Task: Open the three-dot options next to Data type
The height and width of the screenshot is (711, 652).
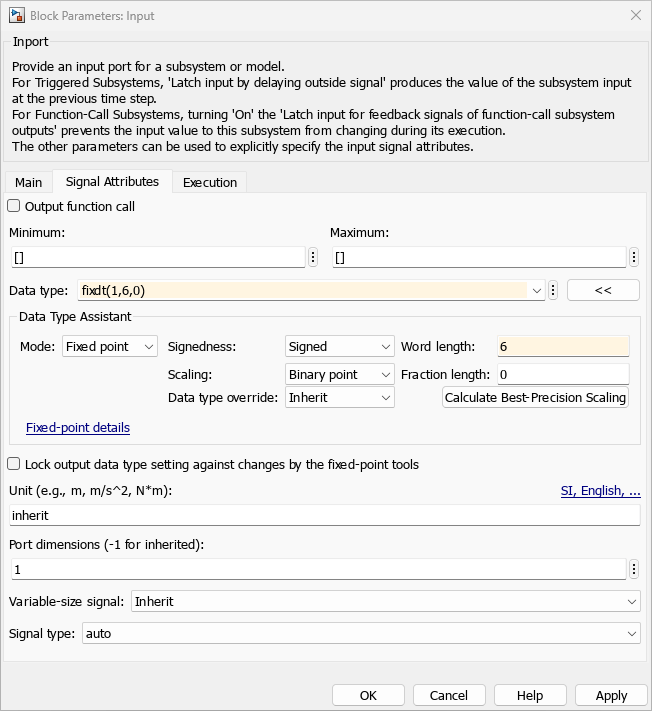Action: pos(553,290)
